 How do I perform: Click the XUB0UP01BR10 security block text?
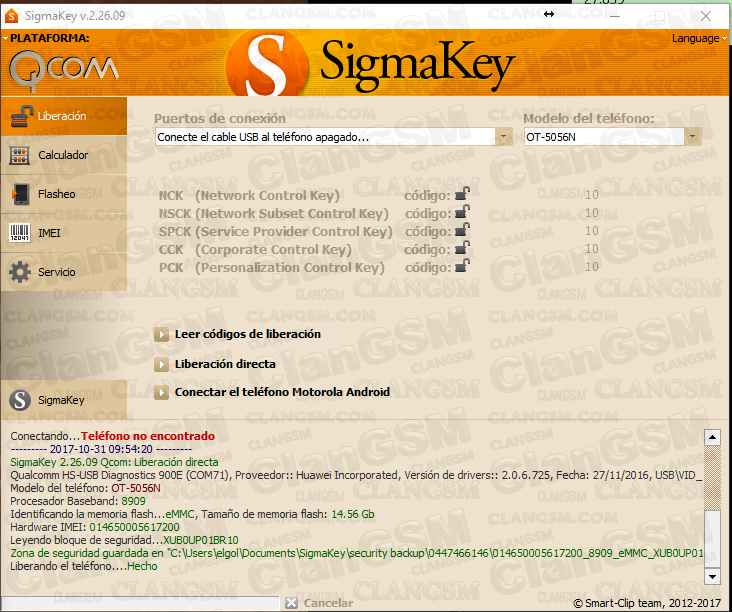(201, 540)
